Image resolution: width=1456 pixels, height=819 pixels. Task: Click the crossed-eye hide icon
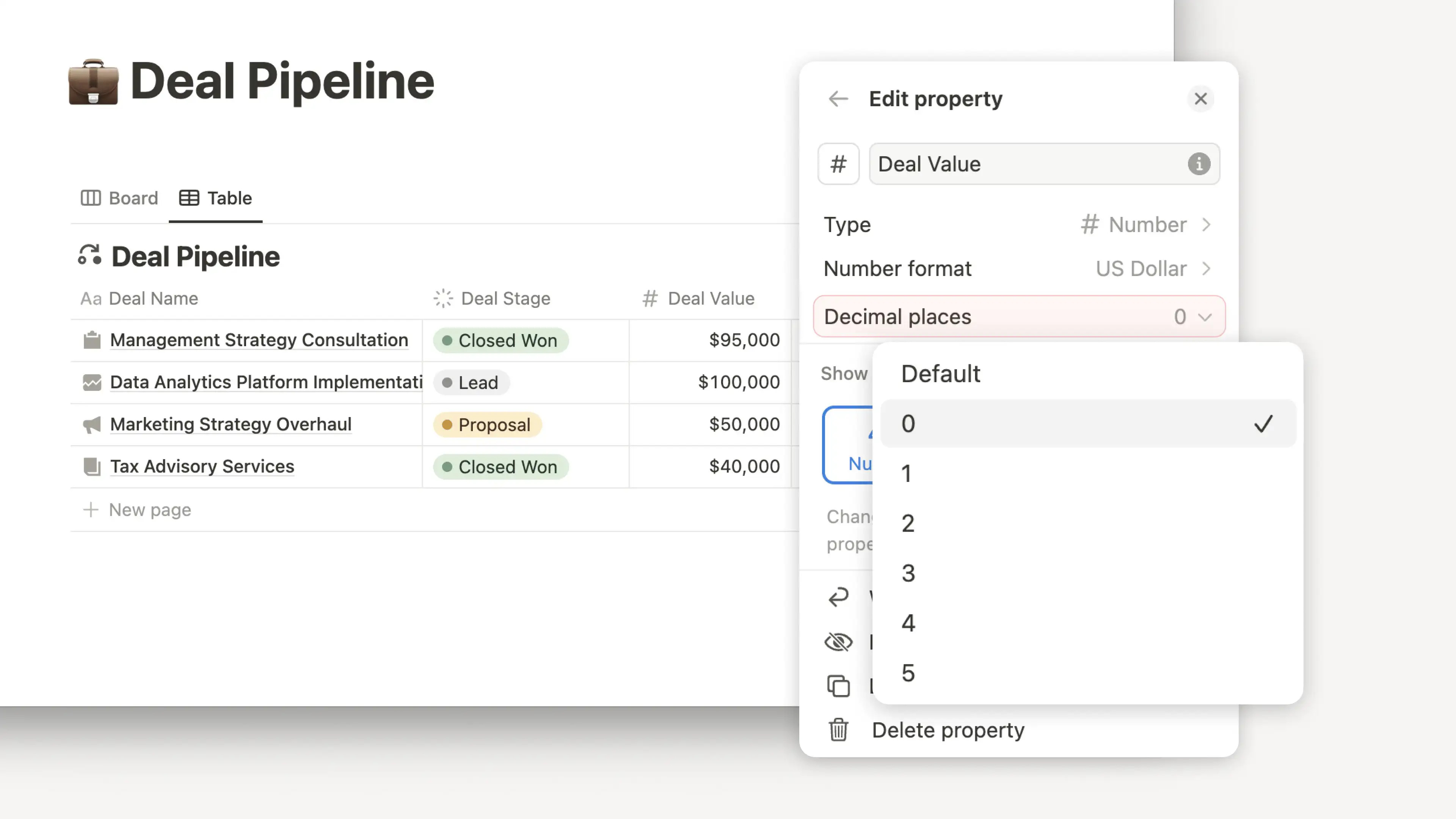(x=838, y=642)
